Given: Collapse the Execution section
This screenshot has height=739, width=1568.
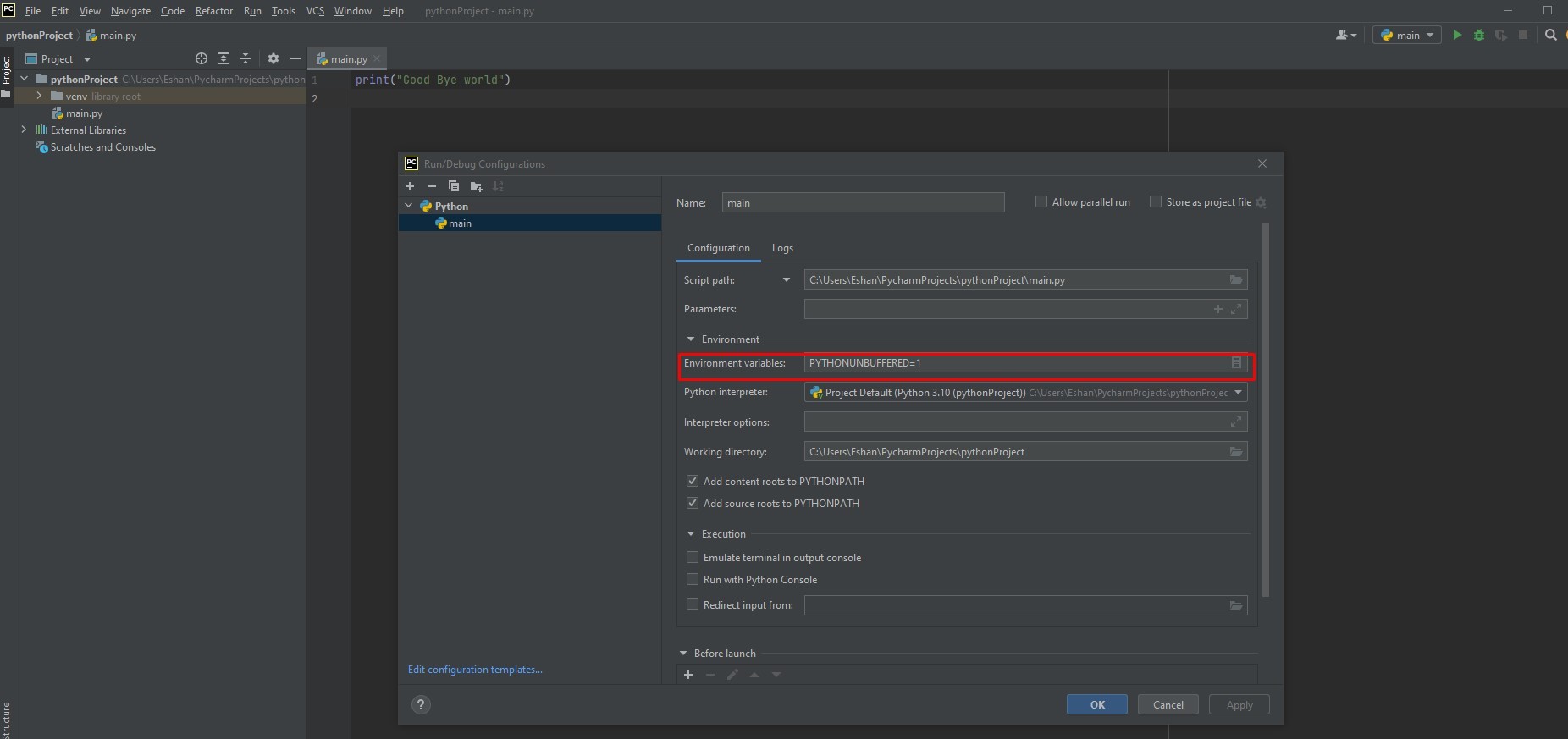Looking at the screenshot, I should coord(691,534).
